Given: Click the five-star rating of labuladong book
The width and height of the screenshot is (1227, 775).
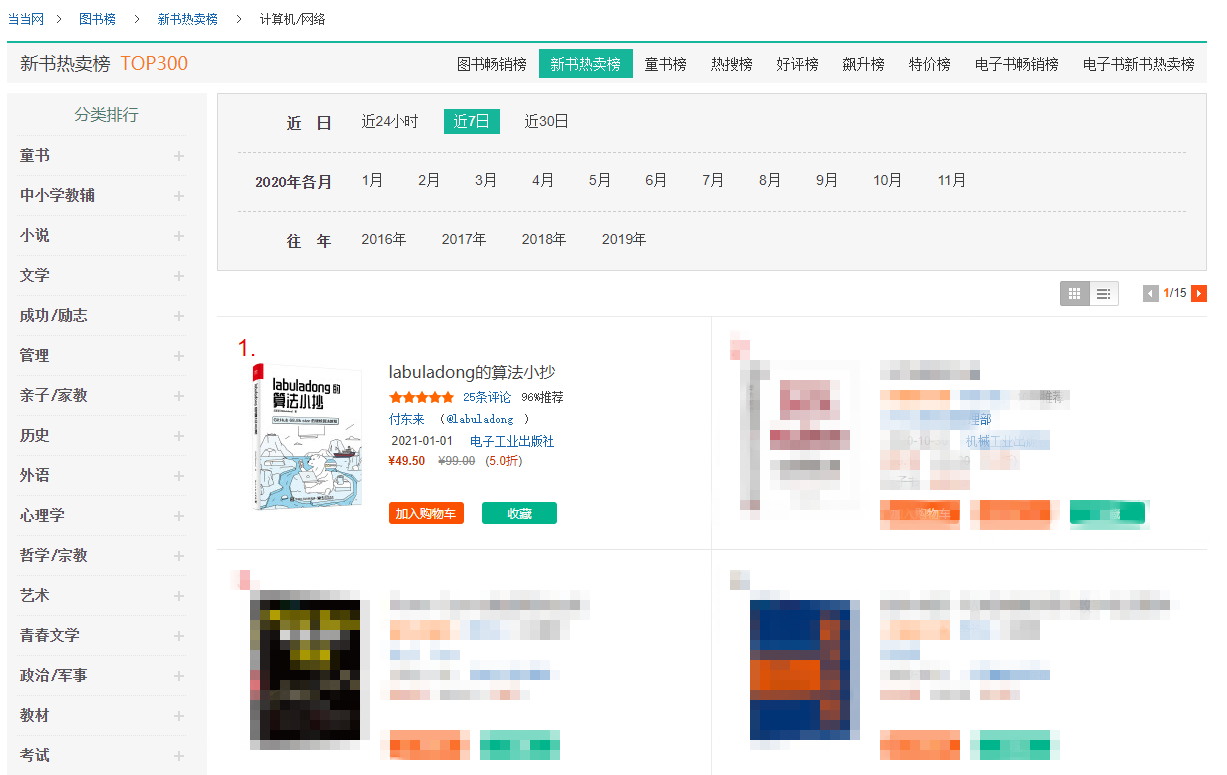Looking at the screenshot, I should pyautogui.click(x=422, y=397).
